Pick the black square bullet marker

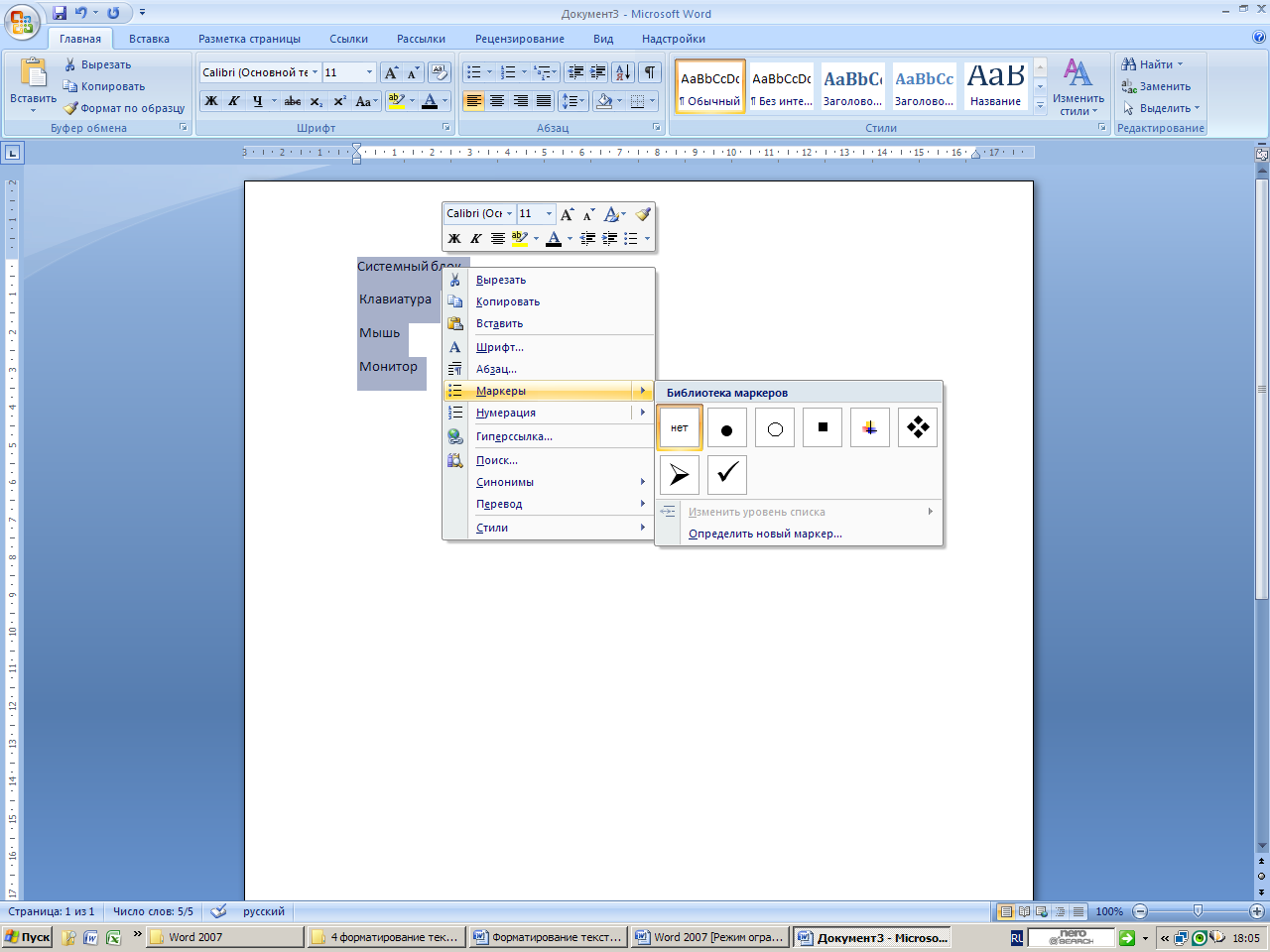(823, 427)
